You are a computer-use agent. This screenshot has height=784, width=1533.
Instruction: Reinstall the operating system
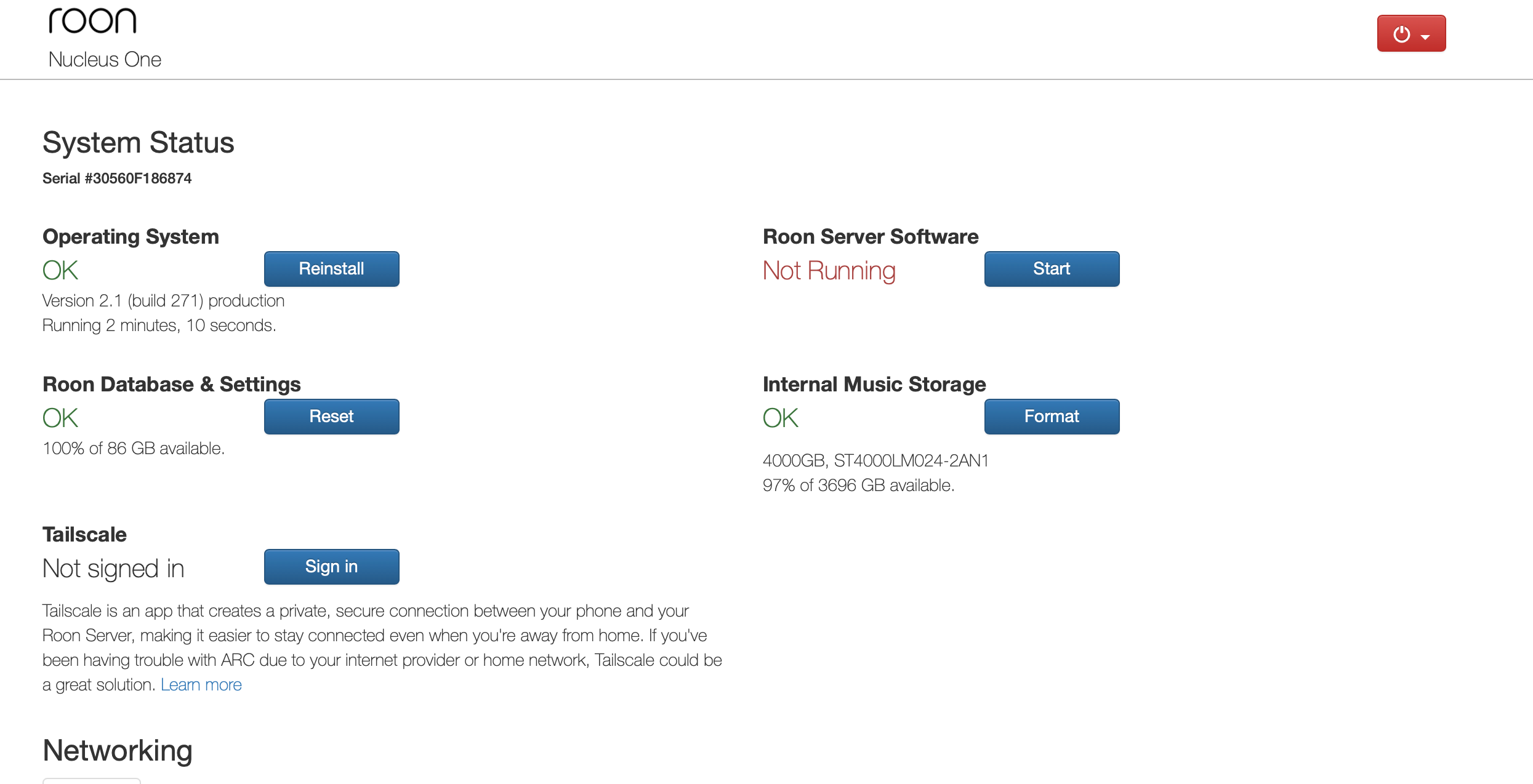pyautogui.click(x=332, y=269)
